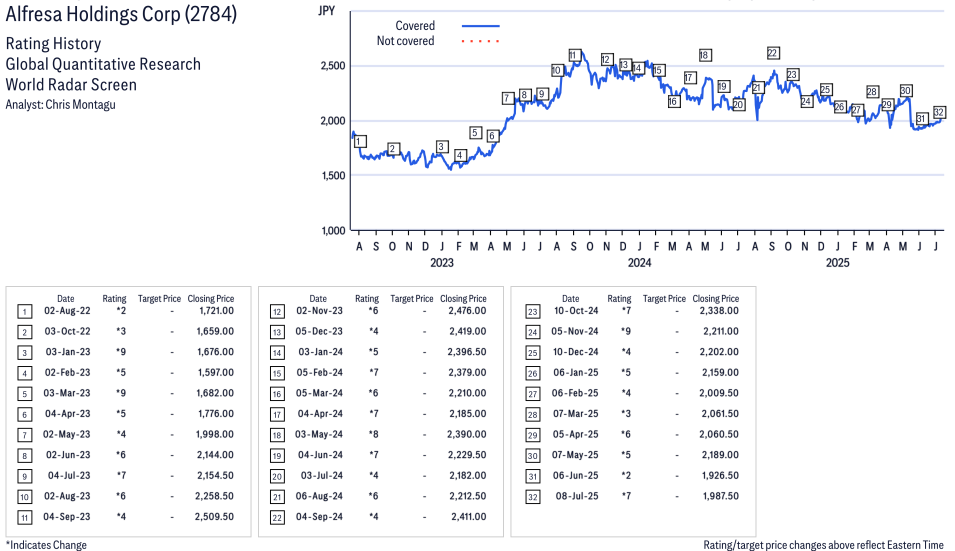955x551 pixels.
Task: Click the 2023 year label below the chart
Action: coord(442,262)
